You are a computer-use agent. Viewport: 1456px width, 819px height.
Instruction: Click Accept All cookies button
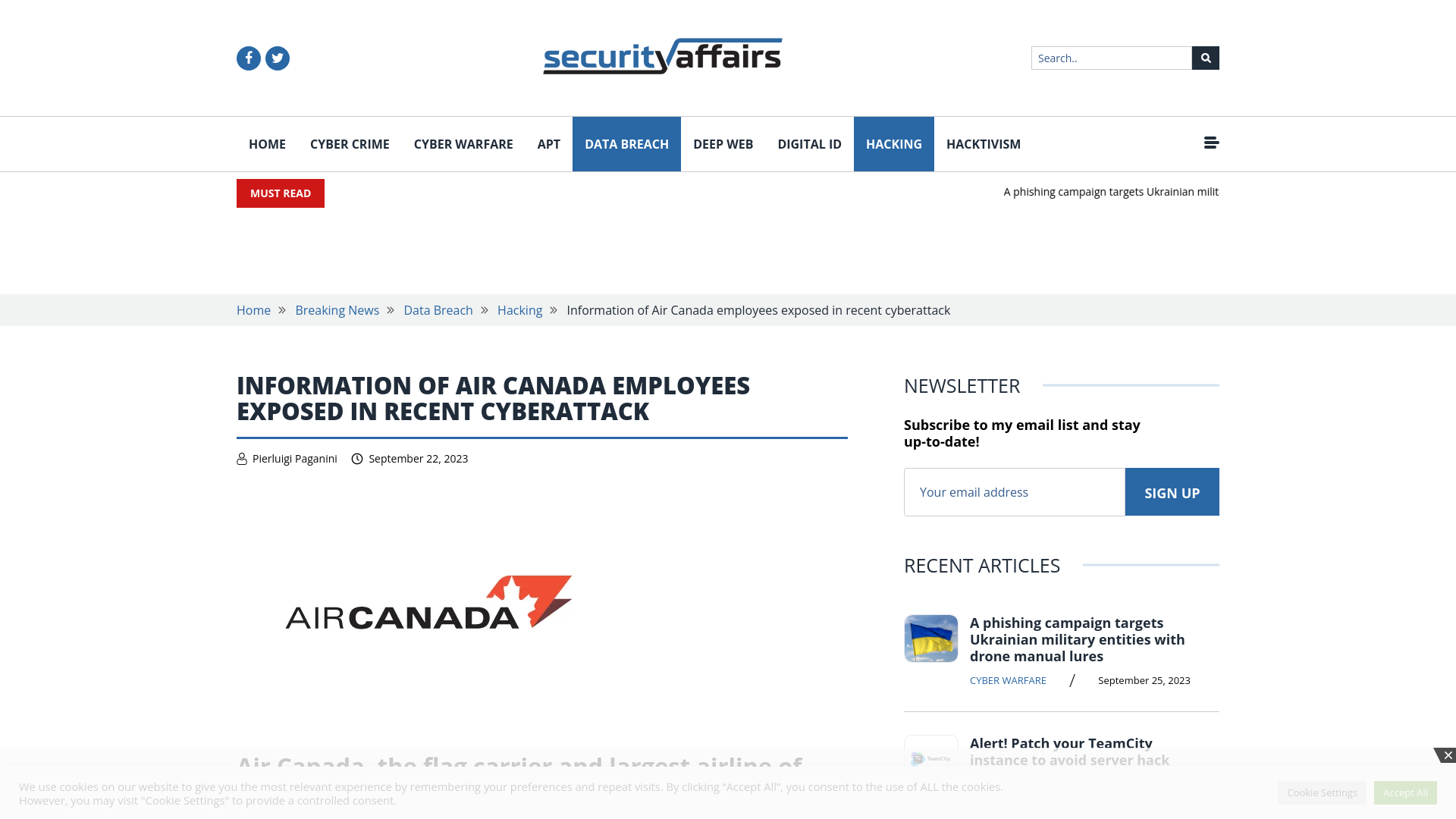click(x=1405, y=792)
